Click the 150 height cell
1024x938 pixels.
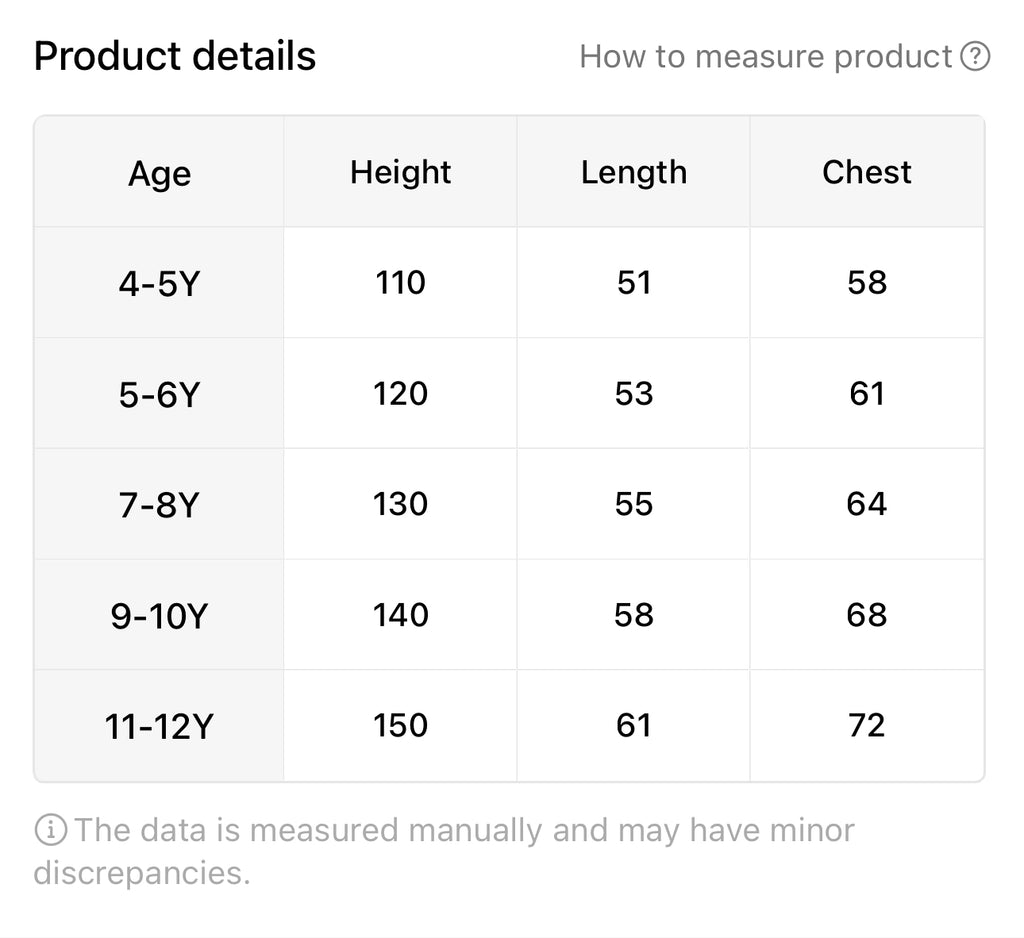[x=400, y=725]
